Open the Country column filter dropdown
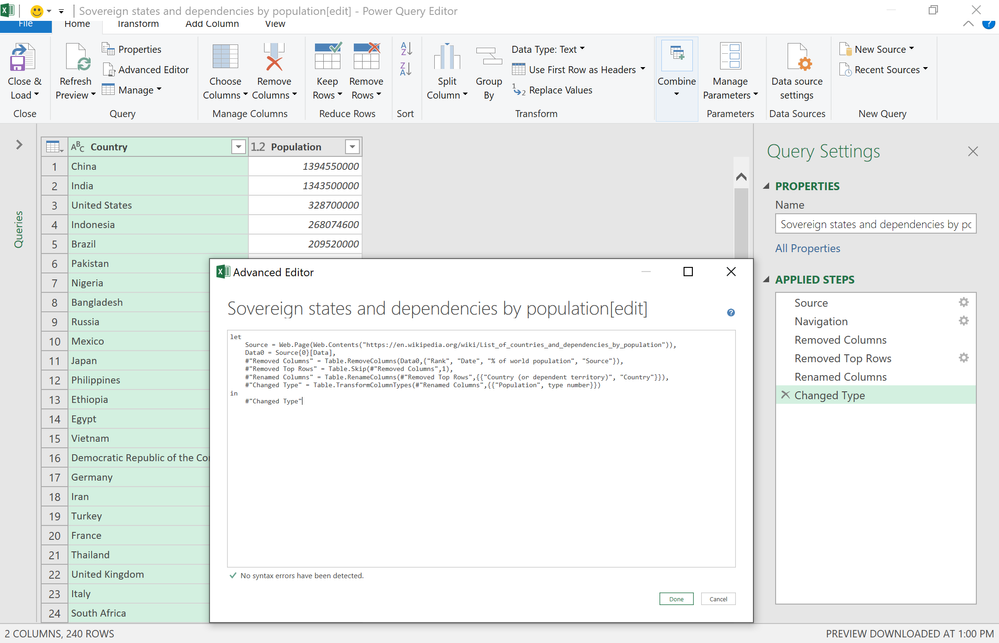Screen dimensions: 999x643 pos(238,147)
